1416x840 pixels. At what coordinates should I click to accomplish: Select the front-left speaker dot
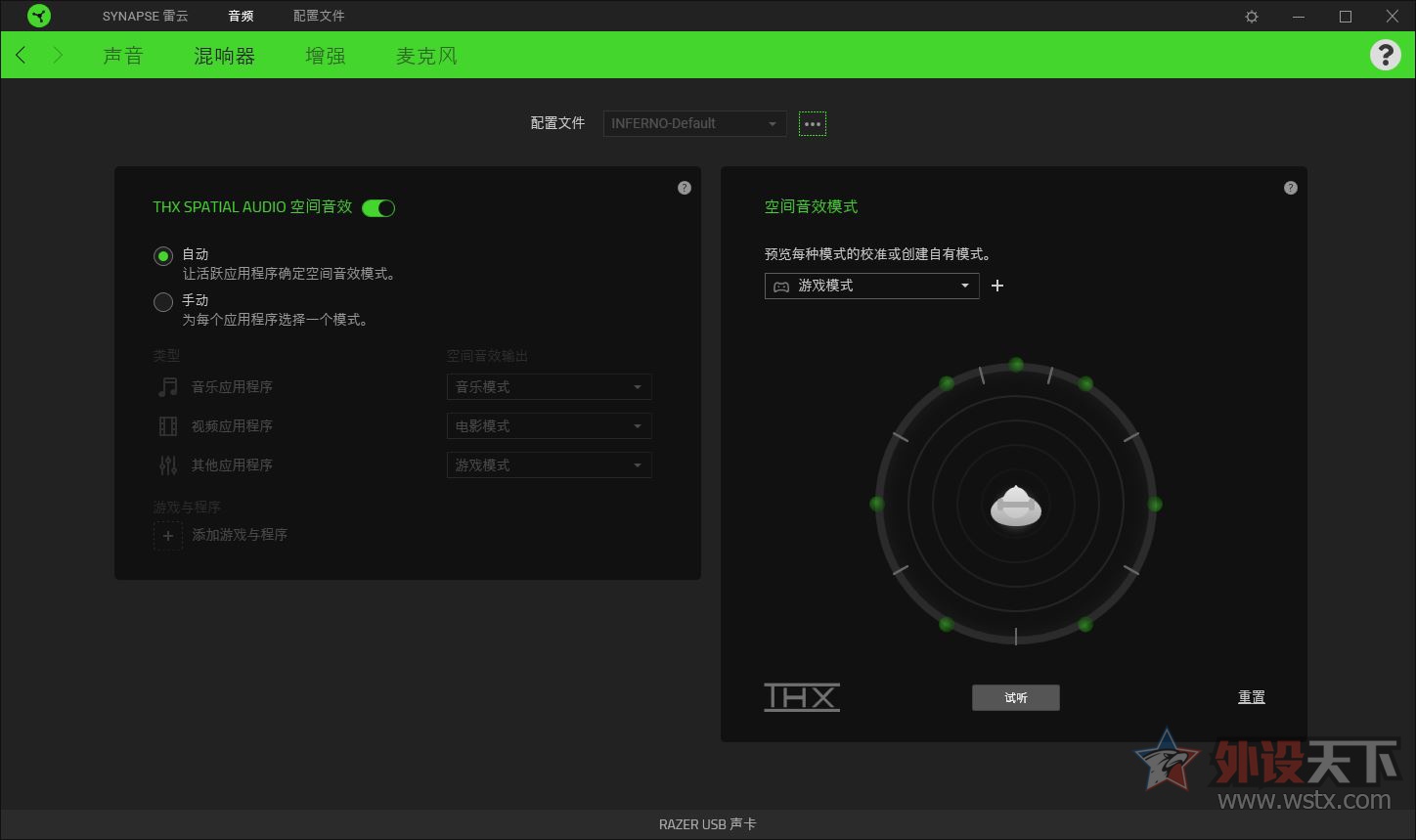click(947, 383)
